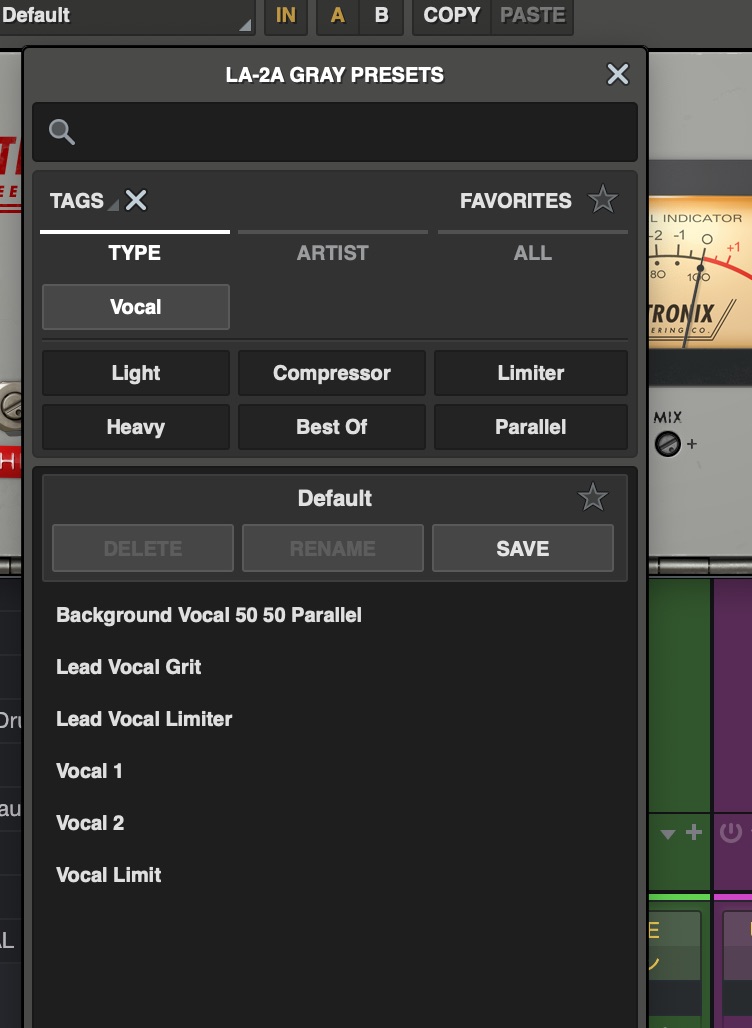Switch to the ARTIST tab

[x=332, y=253]
